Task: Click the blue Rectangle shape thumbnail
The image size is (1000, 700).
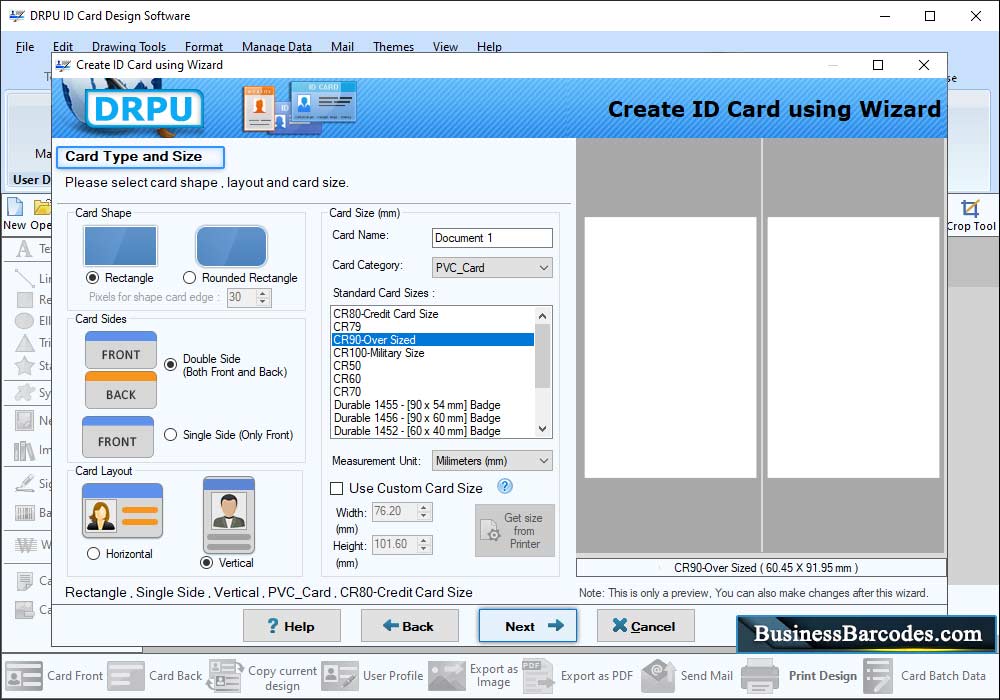Action: [121, 245]
